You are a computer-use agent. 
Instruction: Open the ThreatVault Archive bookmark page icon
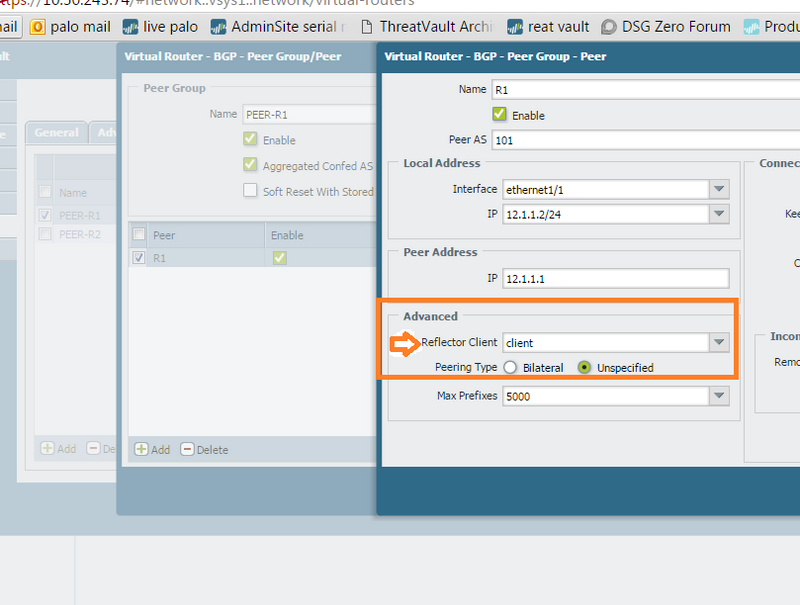[366, 27]
